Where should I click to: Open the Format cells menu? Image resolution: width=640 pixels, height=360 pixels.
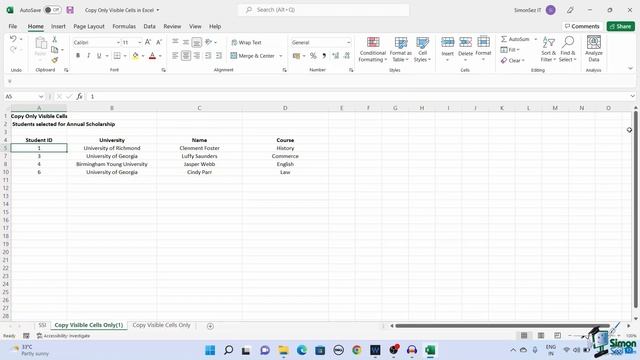[483, 49]
